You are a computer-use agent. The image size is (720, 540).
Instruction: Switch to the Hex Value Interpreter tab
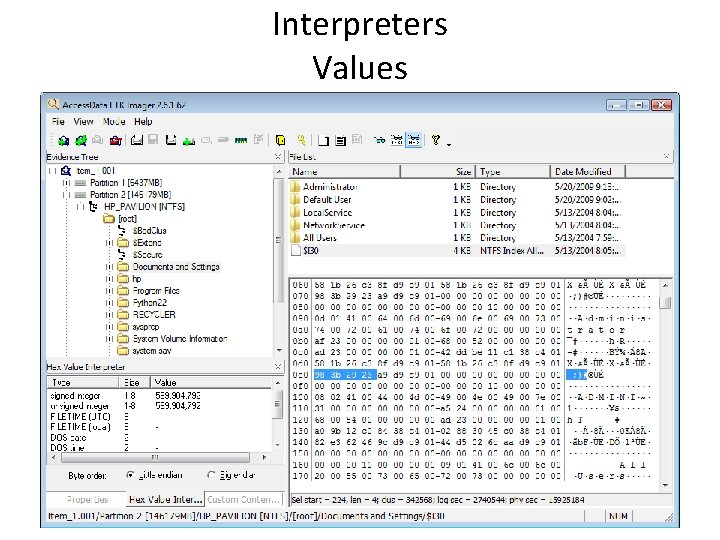165,499
